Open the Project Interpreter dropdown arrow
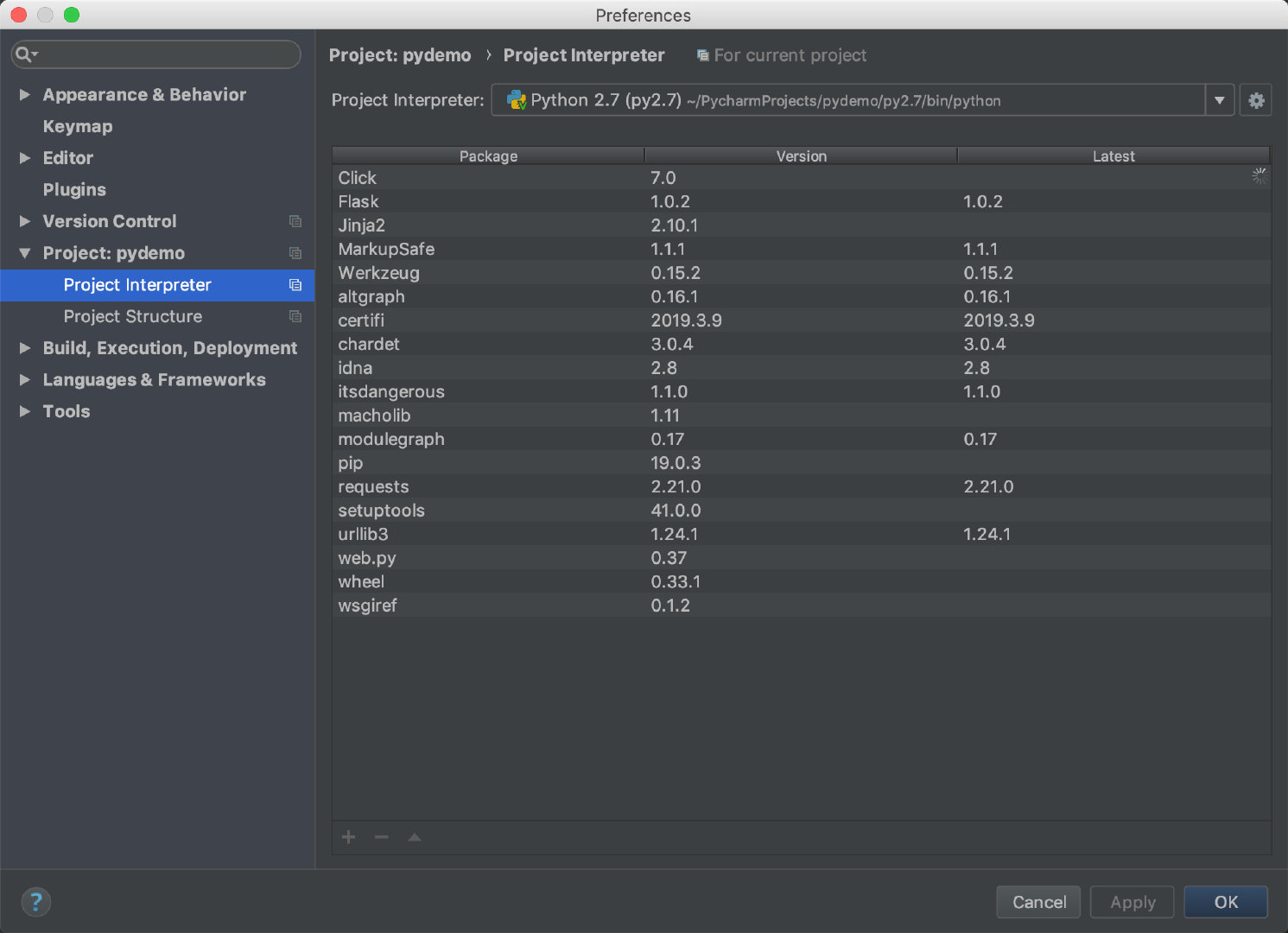Image resolution: width=1288 pixels, height=933 pixels. pyautogui.click(x=1219, y=100)
